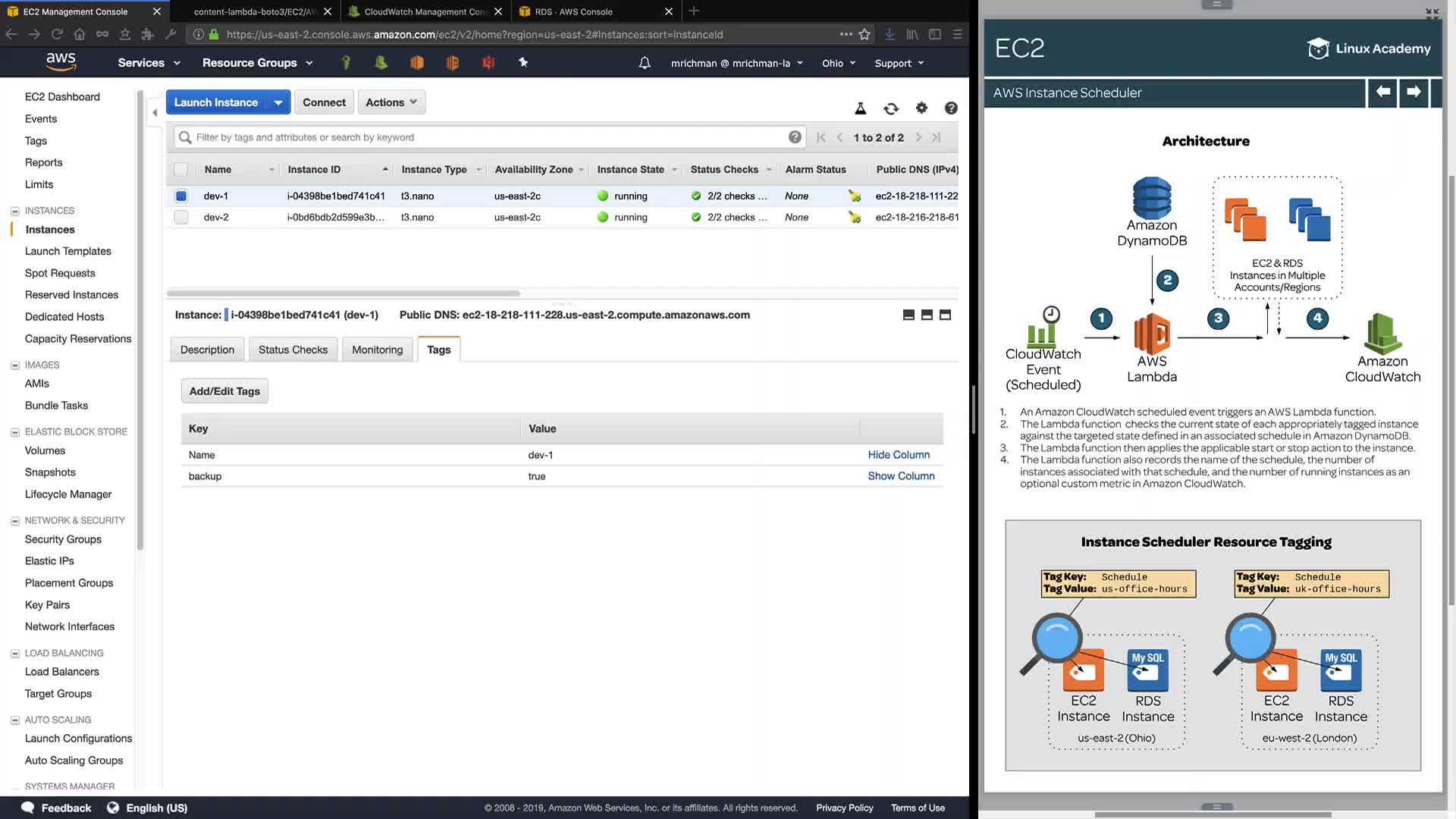Click the experiments flask icon

(861, 108)
